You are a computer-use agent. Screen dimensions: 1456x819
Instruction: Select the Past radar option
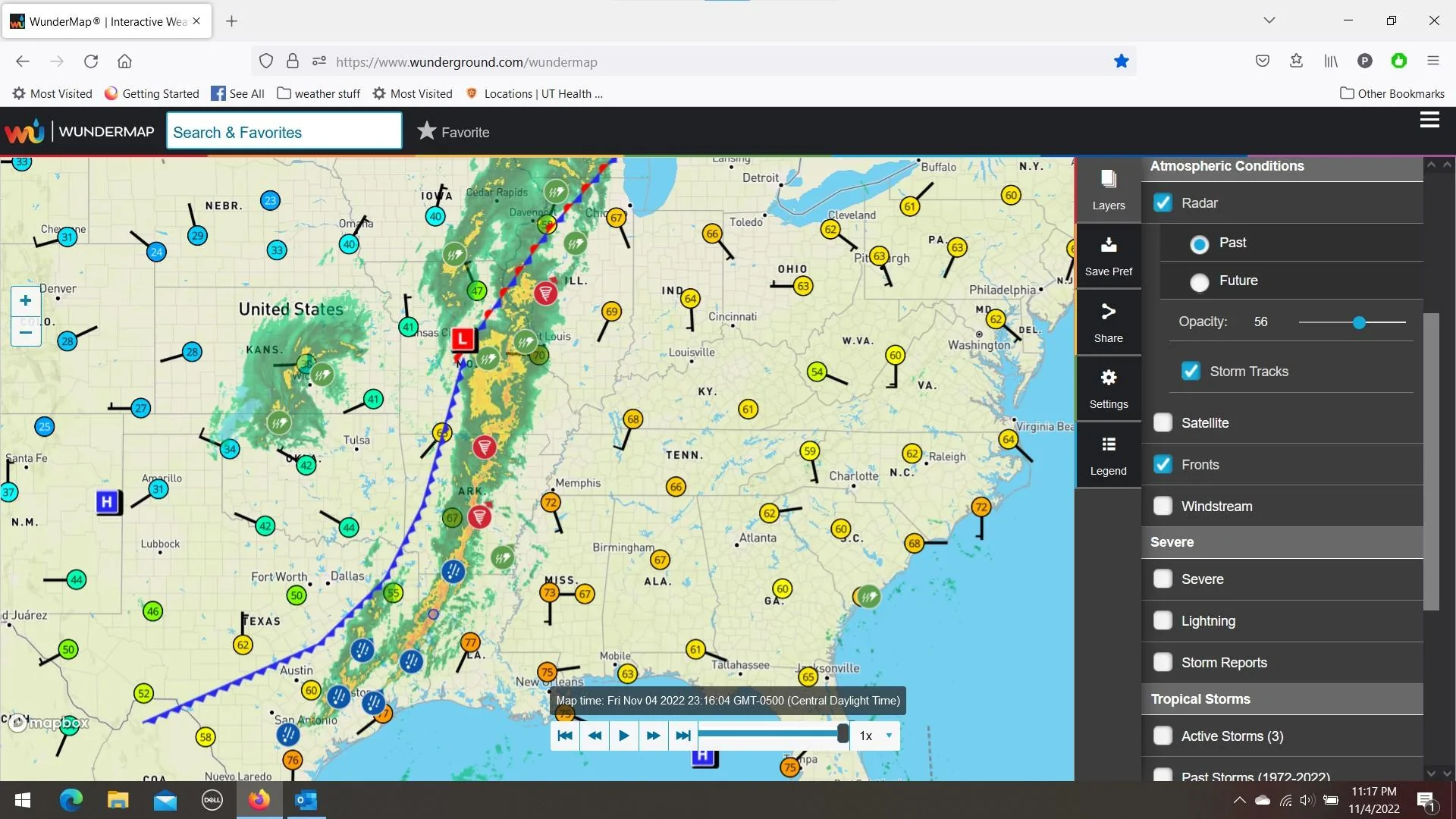[1200, 243]
